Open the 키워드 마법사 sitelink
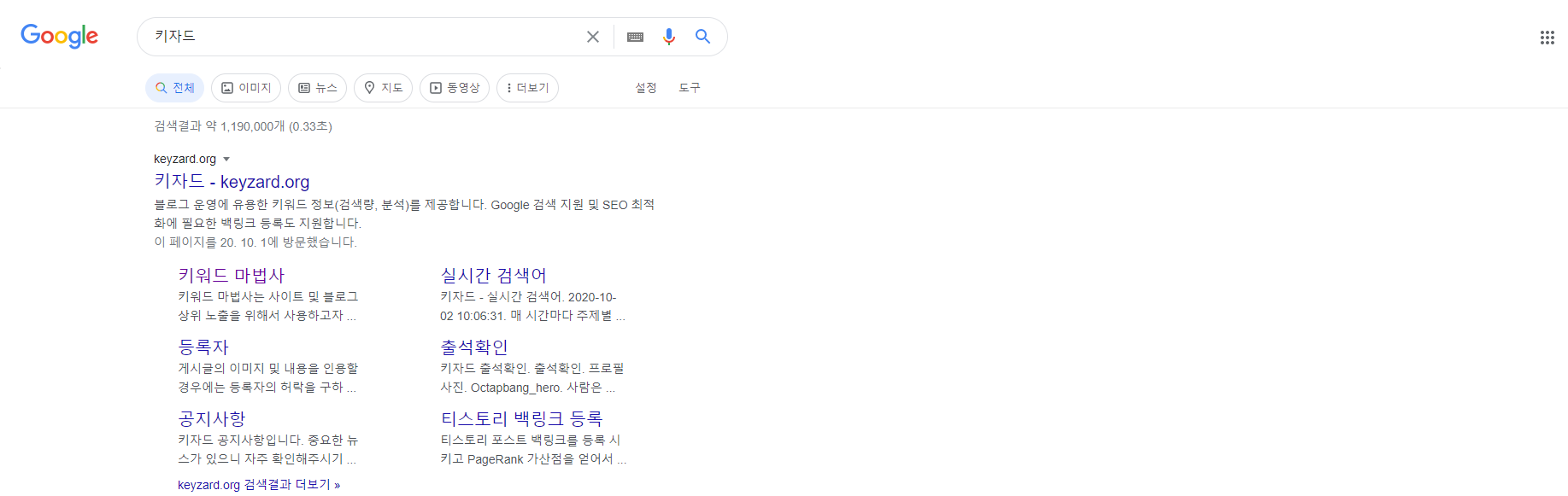 point(231,276)
